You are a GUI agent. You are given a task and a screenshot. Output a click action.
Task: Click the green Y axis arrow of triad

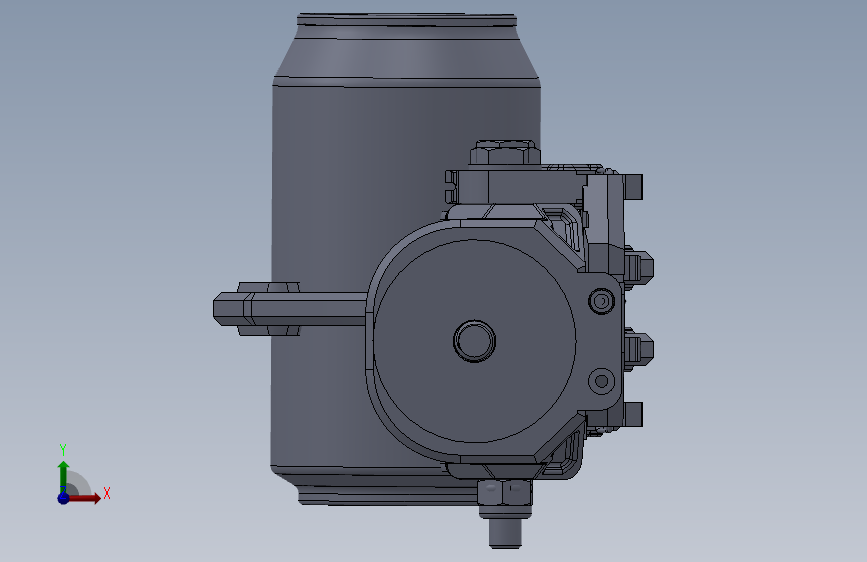tap(63, 476)
